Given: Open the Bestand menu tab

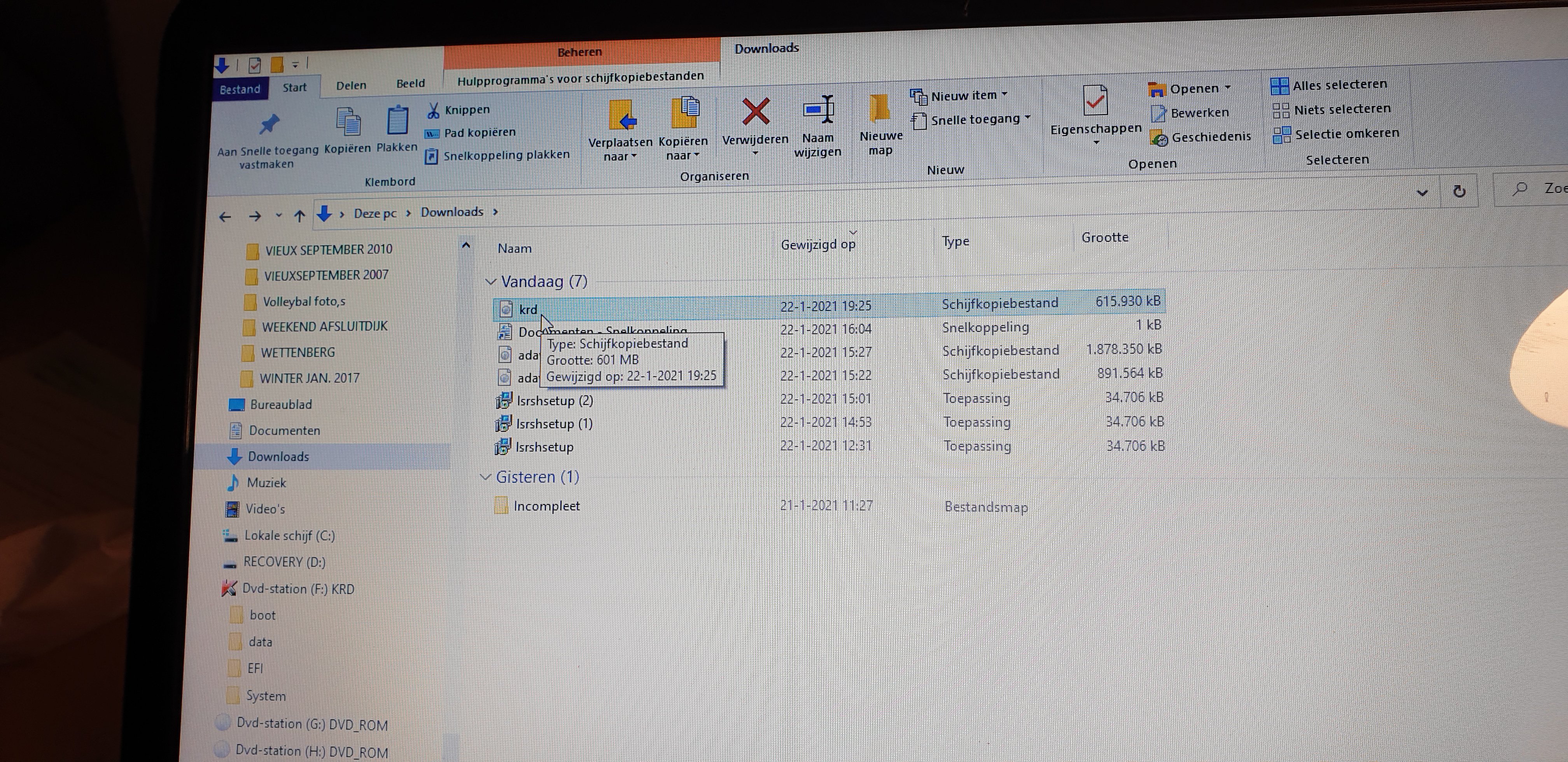Looking at the screenshot, I should [240, 89].
